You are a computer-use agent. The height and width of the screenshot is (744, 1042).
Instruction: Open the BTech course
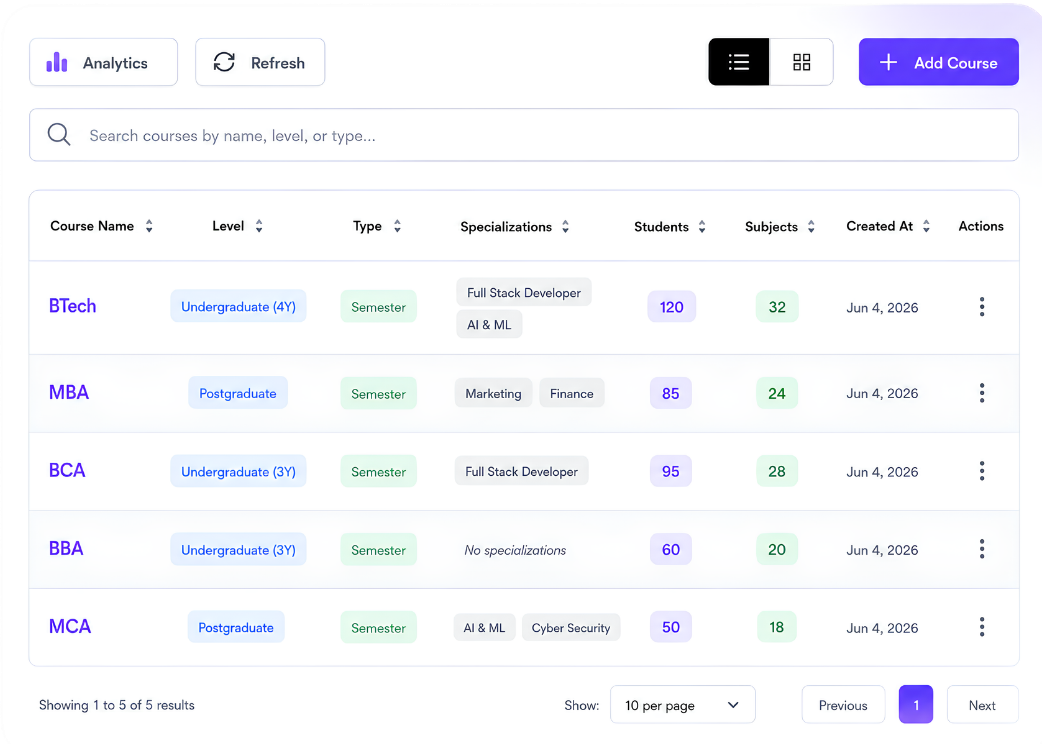(x=72, y=306)
